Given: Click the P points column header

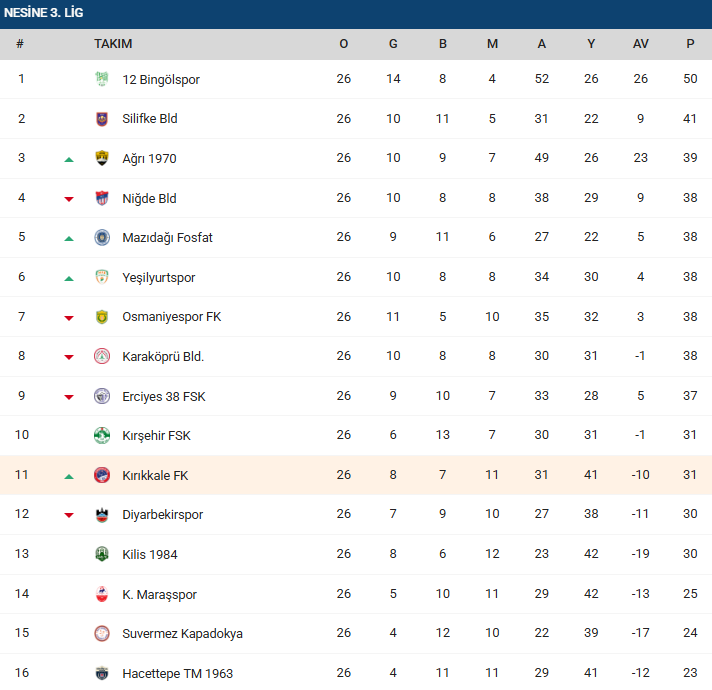Looking at the screenshot, I should (x=690, y=44).
